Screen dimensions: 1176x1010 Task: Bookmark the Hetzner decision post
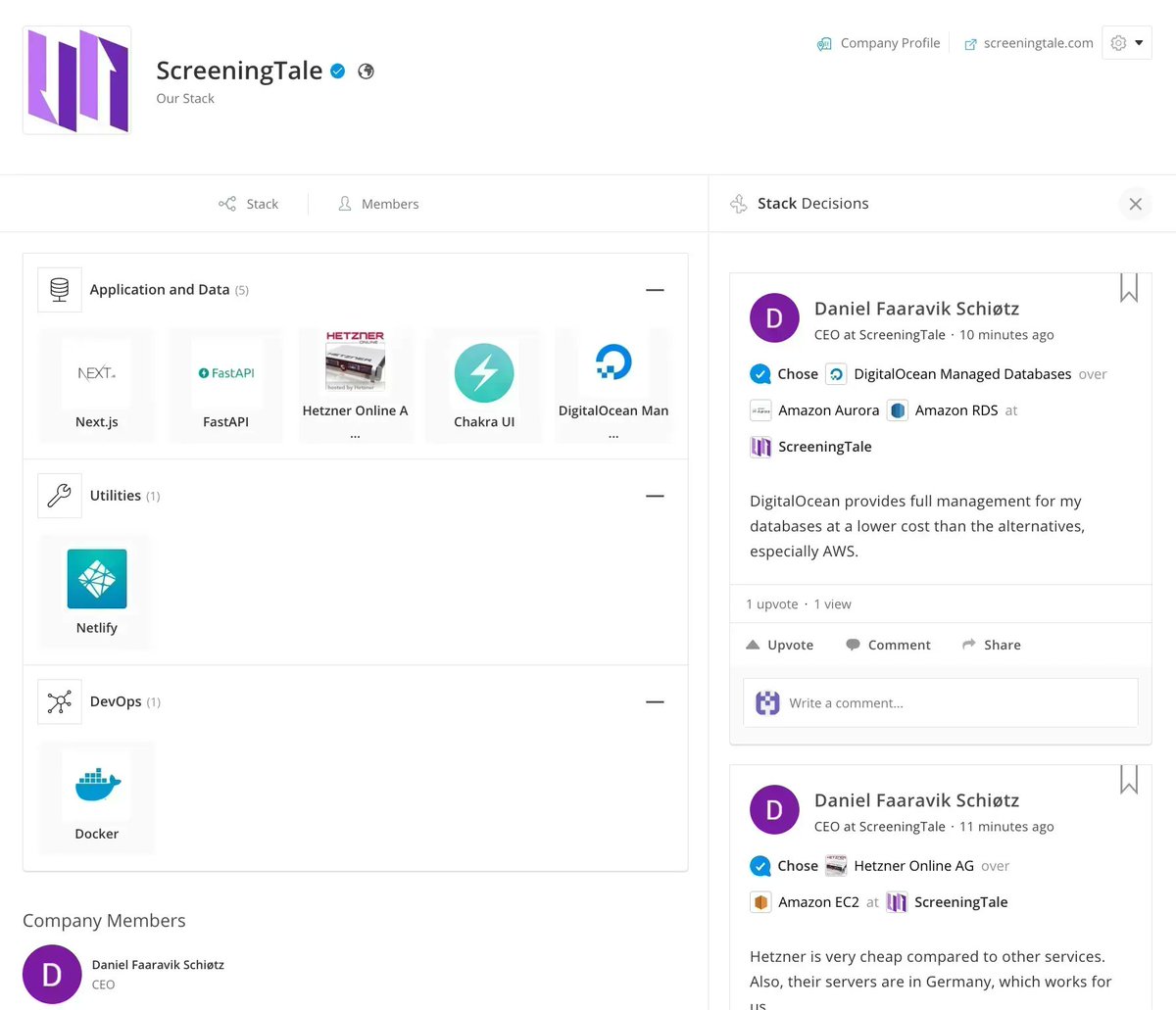coord(1129,780)
